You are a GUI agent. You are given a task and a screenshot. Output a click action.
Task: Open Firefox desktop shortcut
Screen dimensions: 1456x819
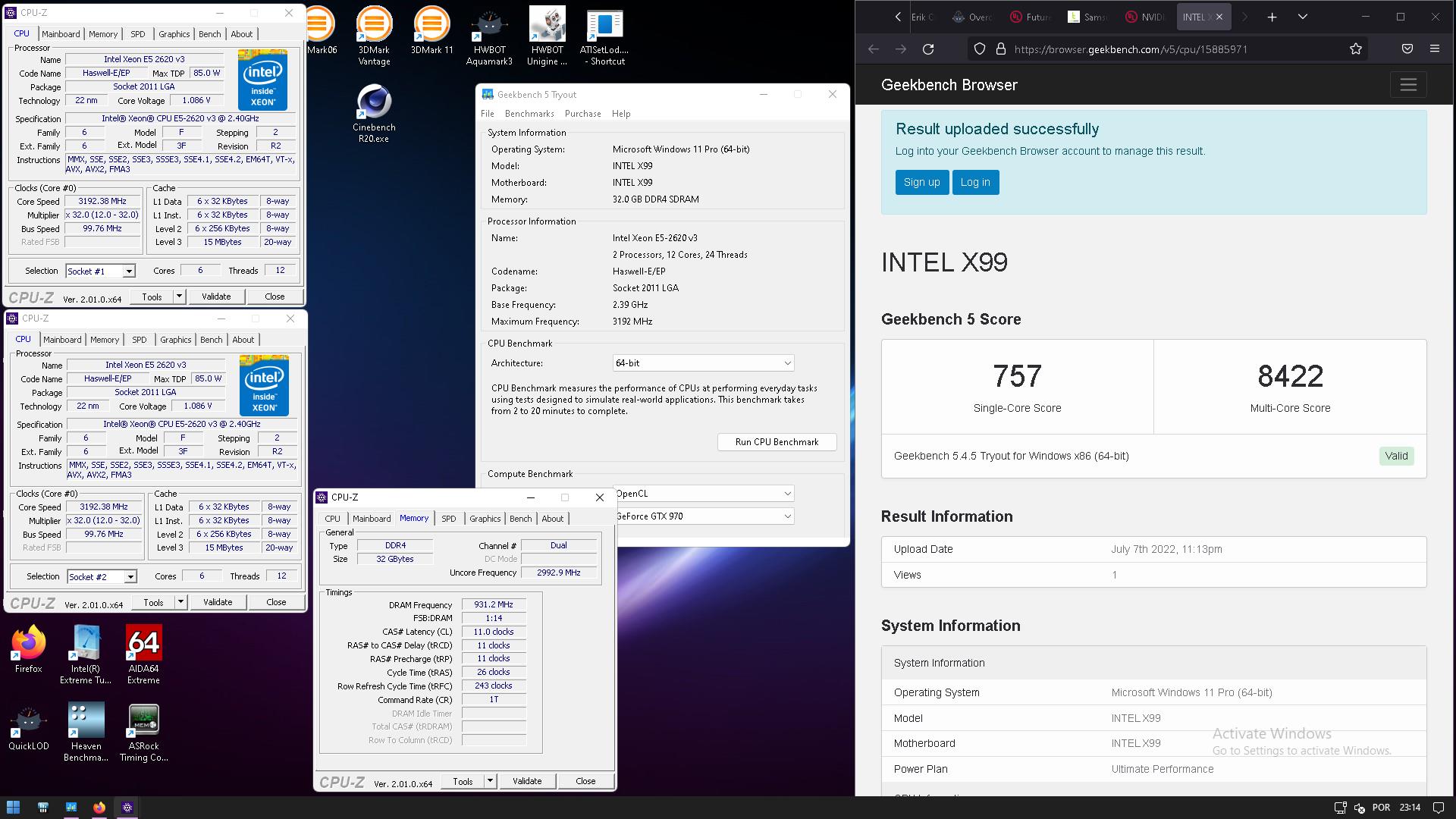click(29, 649)
